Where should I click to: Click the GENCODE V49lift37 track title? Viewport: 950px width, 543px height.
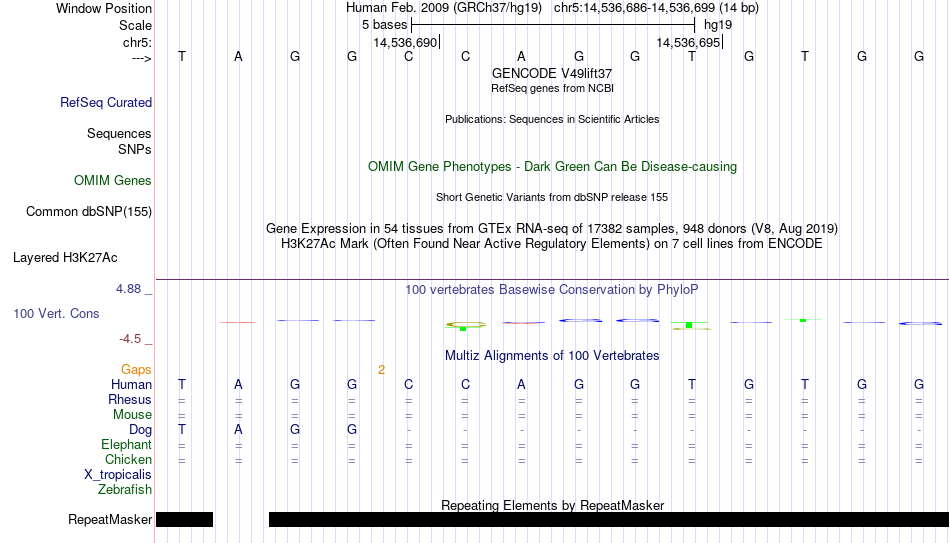pyautogui.click(x=552, y=73)
